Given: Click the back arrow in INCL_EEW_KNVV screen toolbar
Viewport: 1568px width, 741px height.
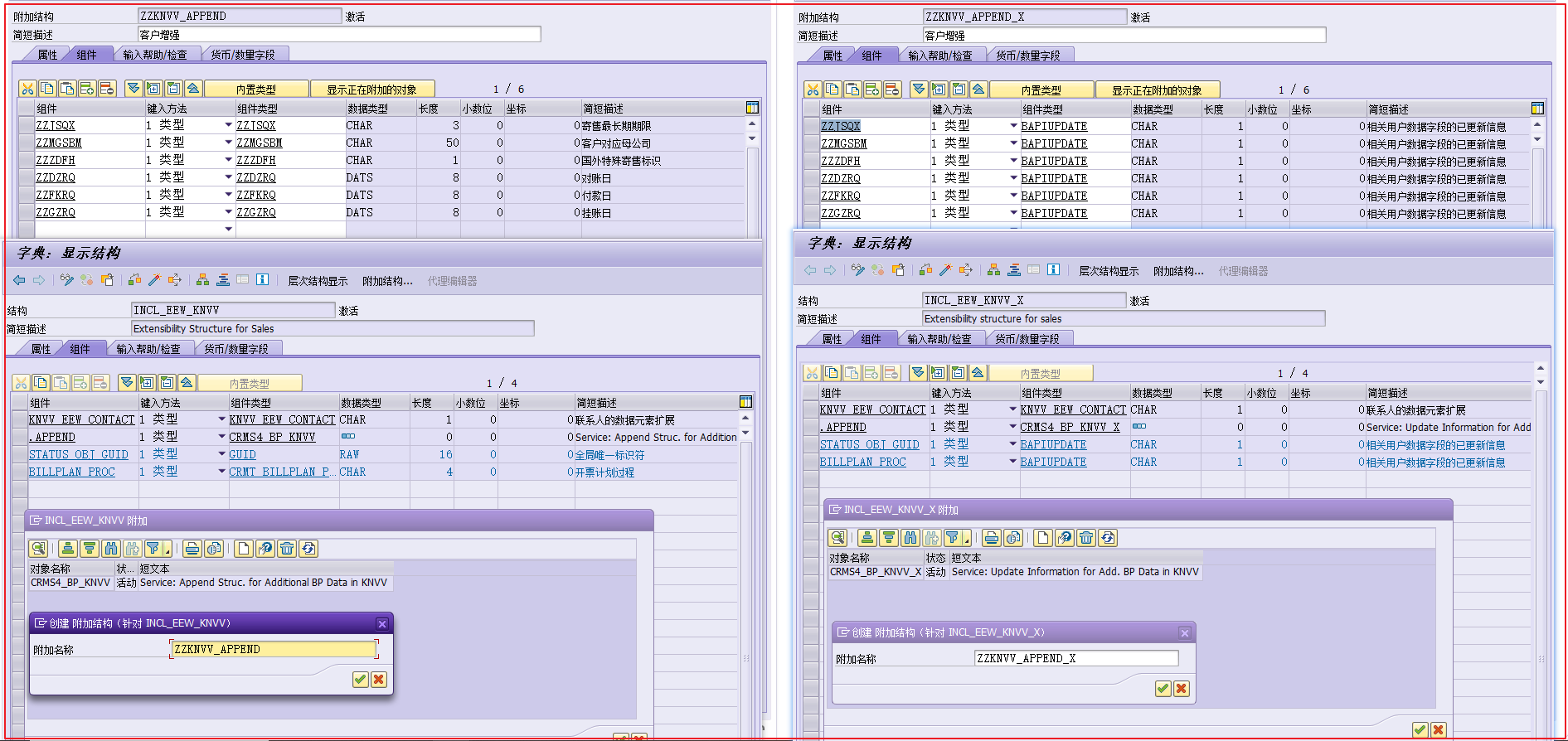Looking at the screenshot, I should coord(19,280).
